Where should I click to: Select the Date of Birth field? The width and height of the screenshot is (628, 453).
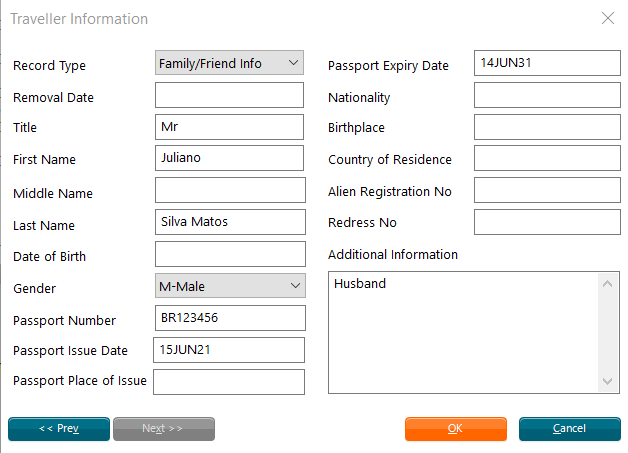(x=230, y=254)
